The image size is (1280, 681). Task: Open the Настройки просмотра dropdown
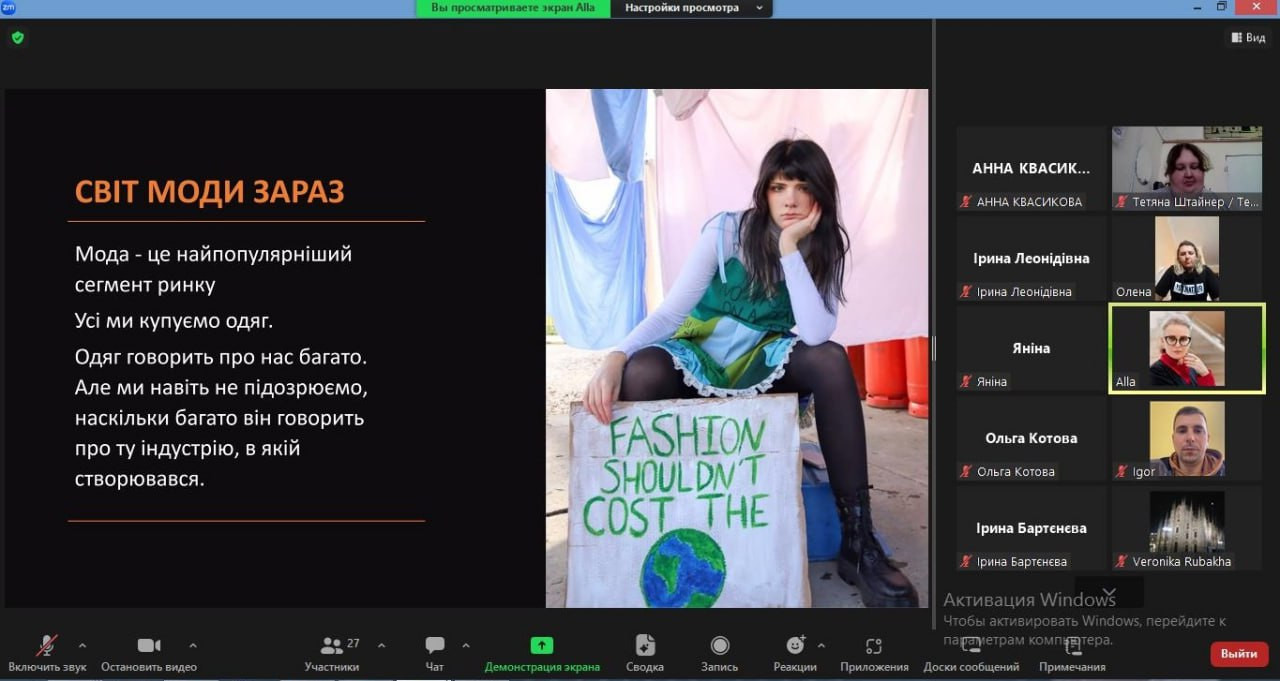(x=692, y=8)
